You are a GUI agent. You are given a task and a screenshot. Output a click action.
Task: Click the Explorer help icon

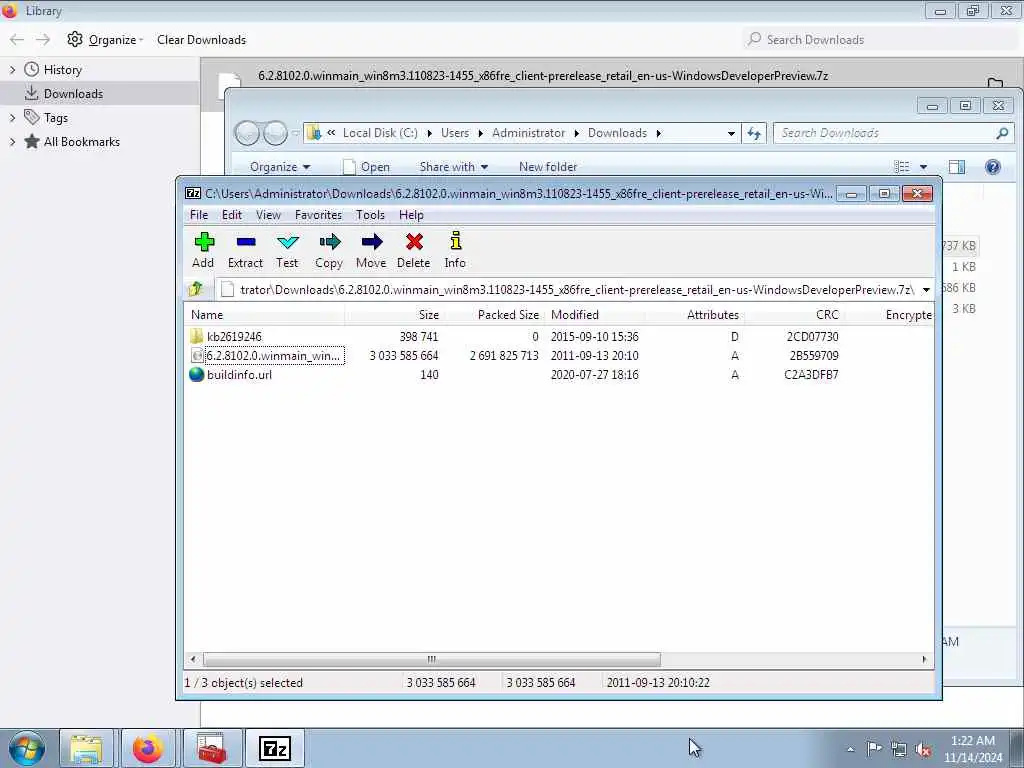pyautogui.click(x=993, y=167)
